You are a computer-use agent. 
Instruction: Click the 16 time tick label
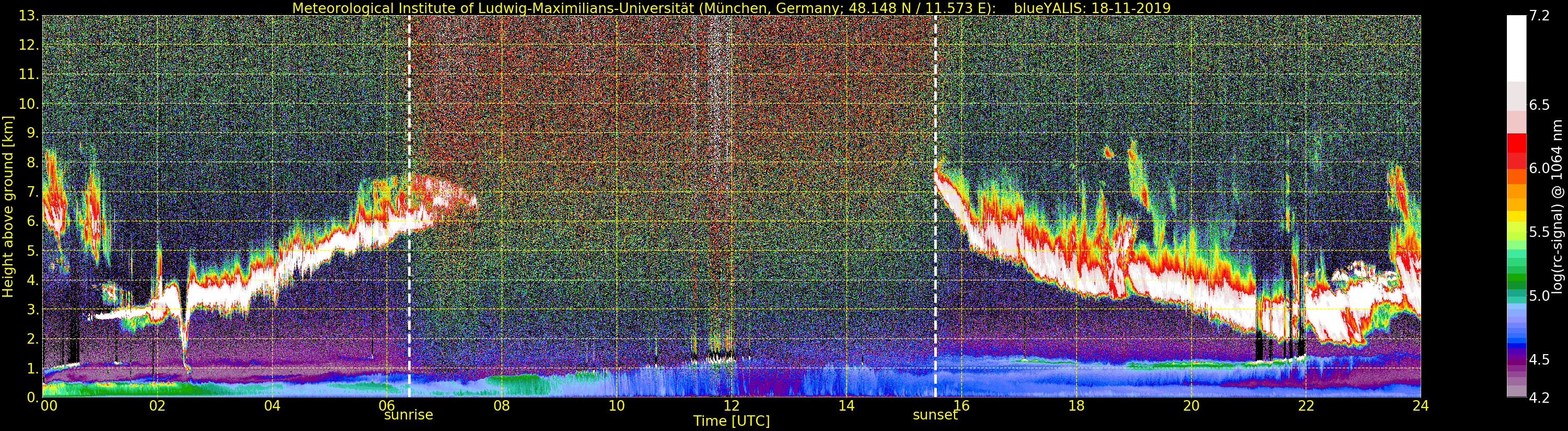[x=961, y=406]
